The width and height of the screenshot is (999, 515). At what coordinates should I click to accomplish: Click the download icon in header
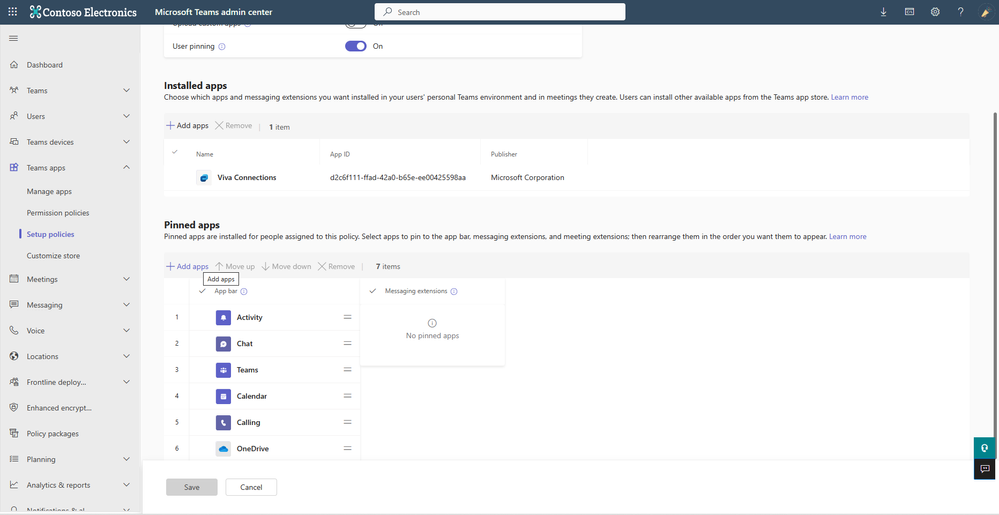pyautogui.click(x=884, y=12)
